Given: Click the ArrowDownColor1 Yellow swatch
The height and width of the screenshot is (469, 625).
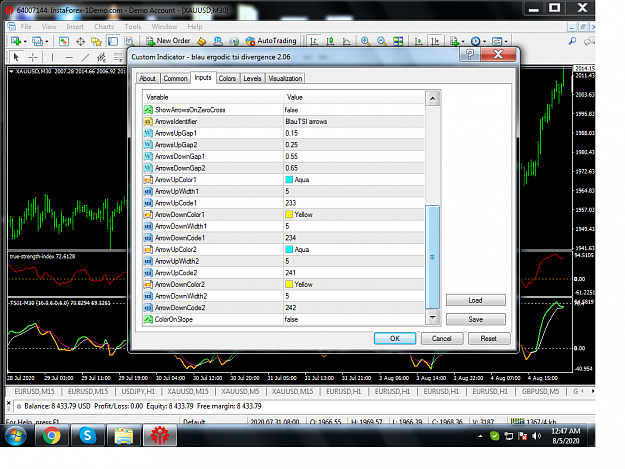Looking at the screenshot, I should point(289,214).
